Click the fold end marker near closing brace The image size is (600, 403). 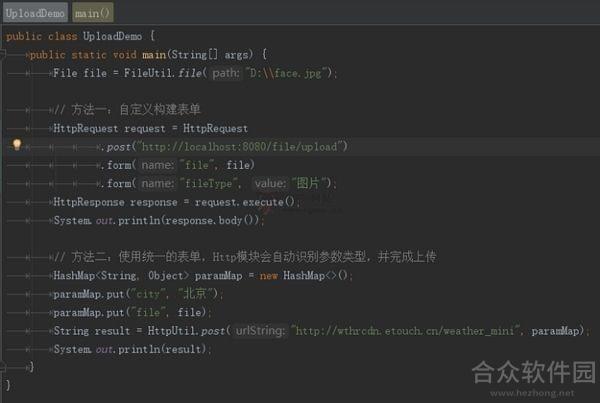2,367
